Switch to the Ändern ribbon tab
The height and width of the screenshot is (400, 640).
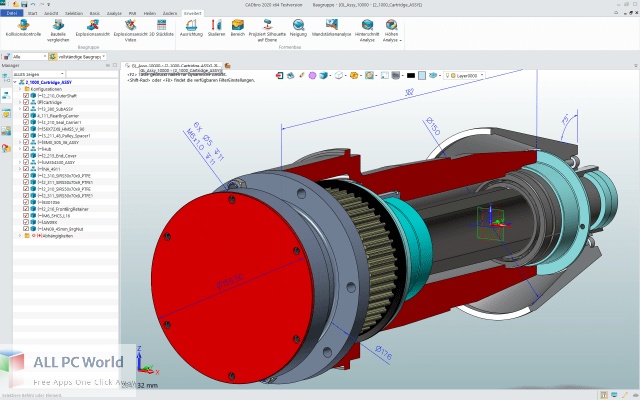(x=170, y=13)
